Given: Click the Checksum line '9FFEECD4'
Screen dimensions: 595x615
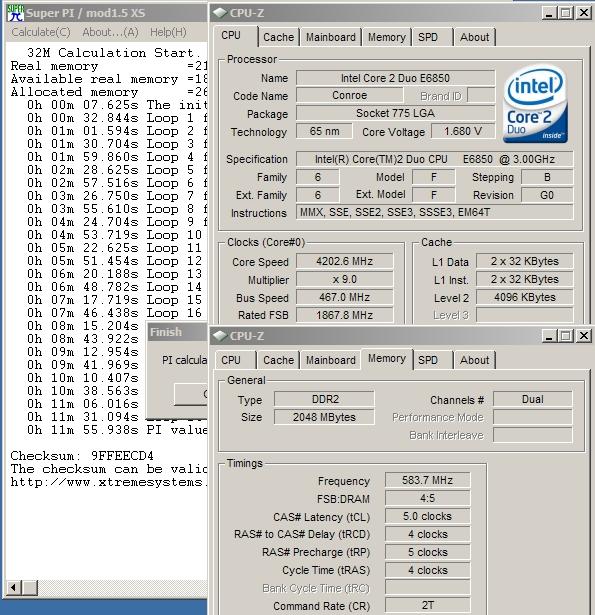Looking at the screenshot, I should [x=82, y=456].
